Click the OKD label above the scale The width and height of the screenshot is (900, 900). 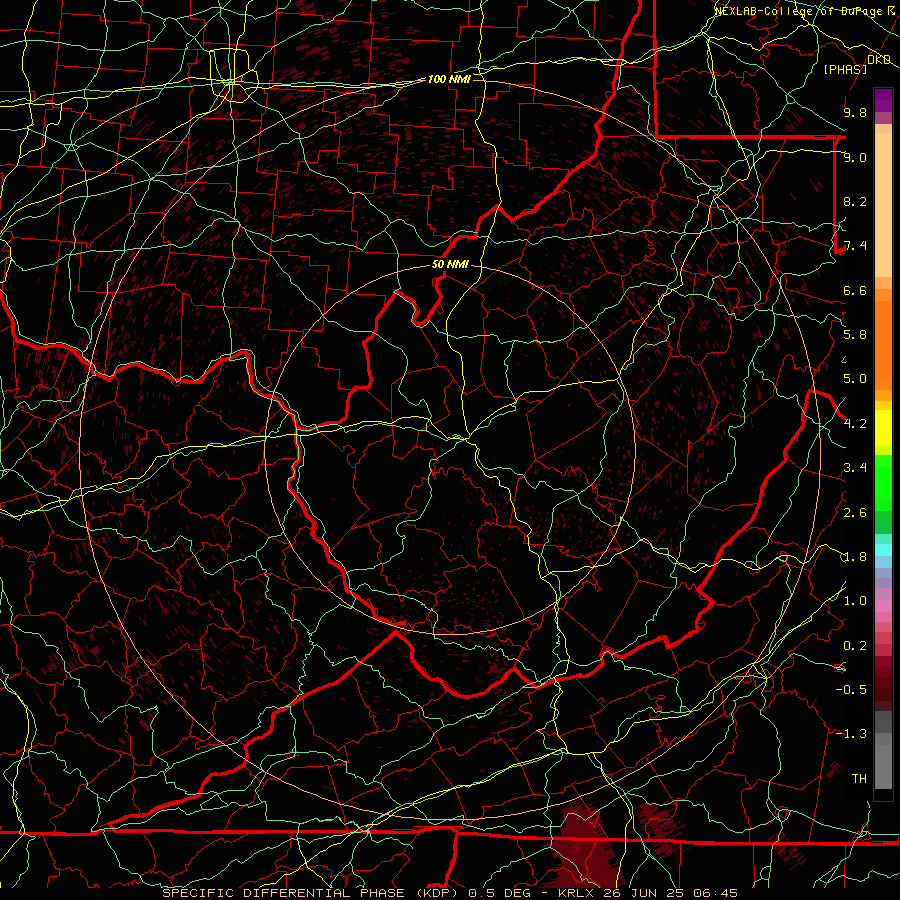[x=879, y=60]
